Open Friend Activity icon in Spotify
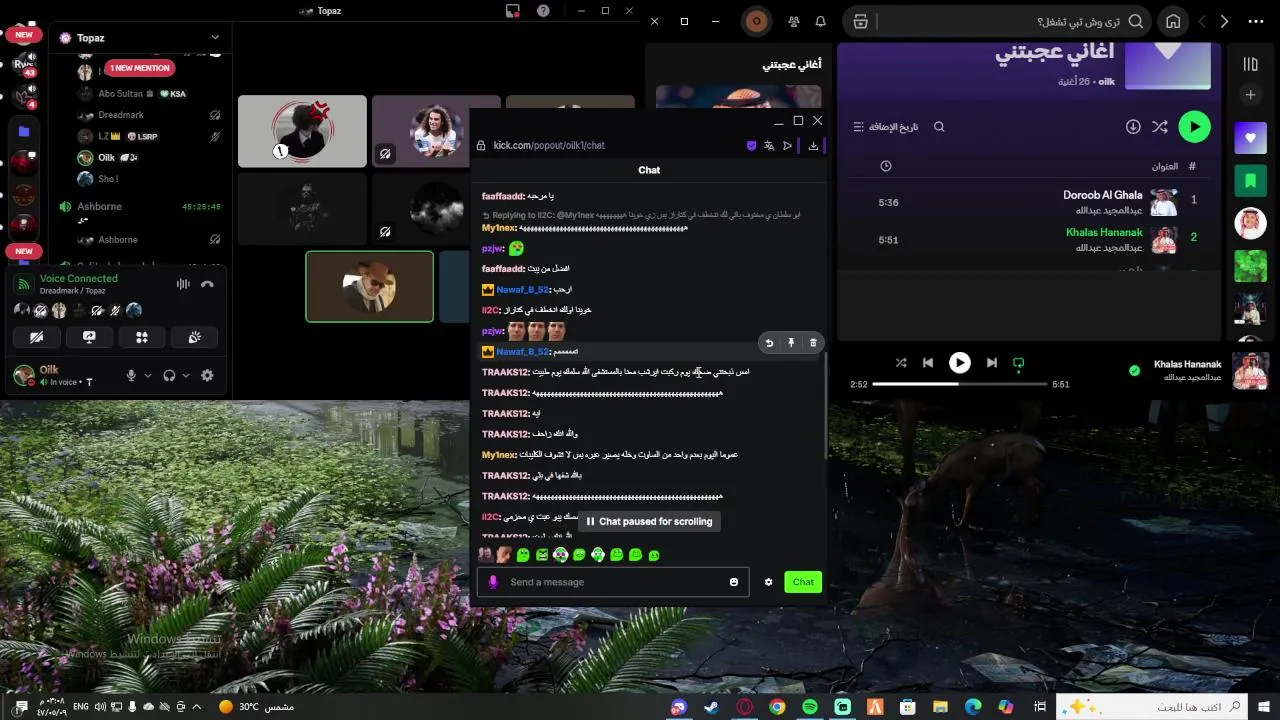The height and width of the screenshot is (720, 1280). (793, 21)
